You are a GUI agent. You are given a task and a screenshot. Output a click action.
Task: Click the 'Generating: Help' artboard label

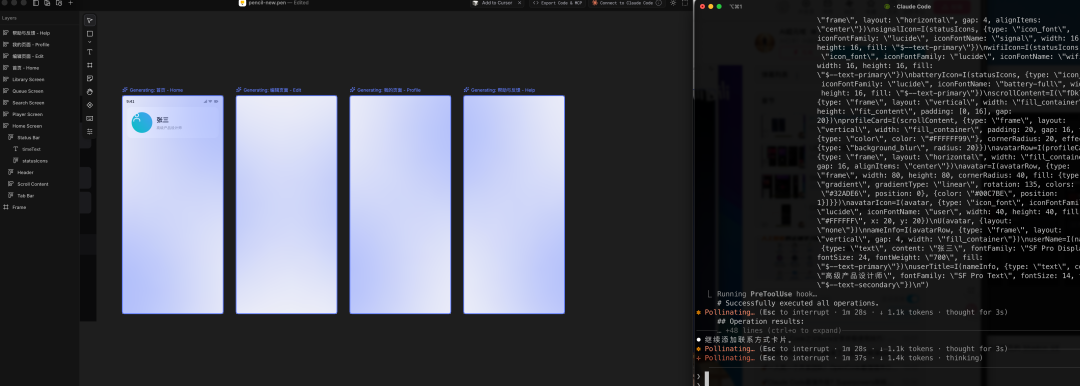coord(499,90)
